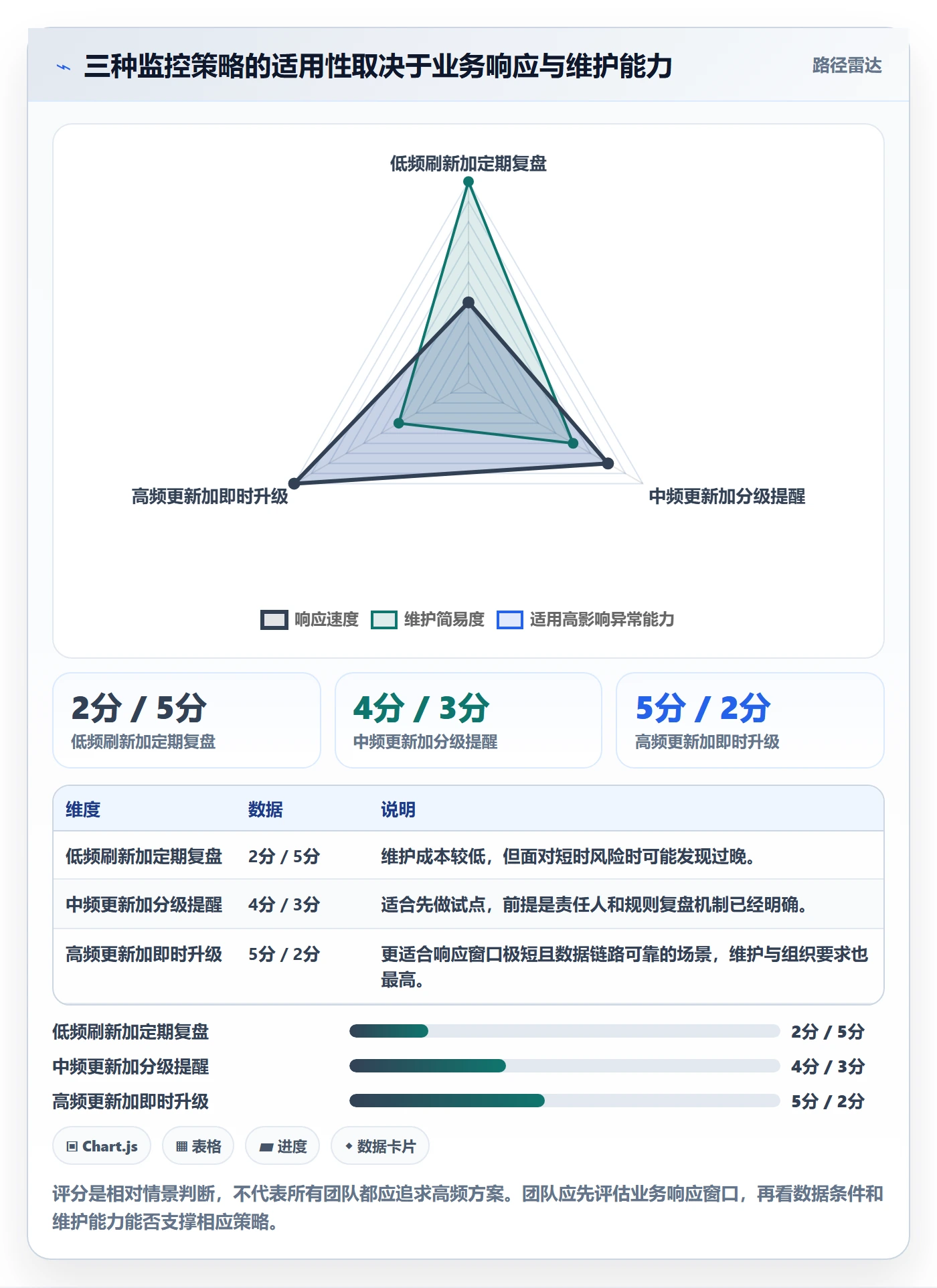Toggle the 适用高影响异常能力 legend swatch
The width and height of the screenshot is (937, 1288).
click(x=509, y=620)
